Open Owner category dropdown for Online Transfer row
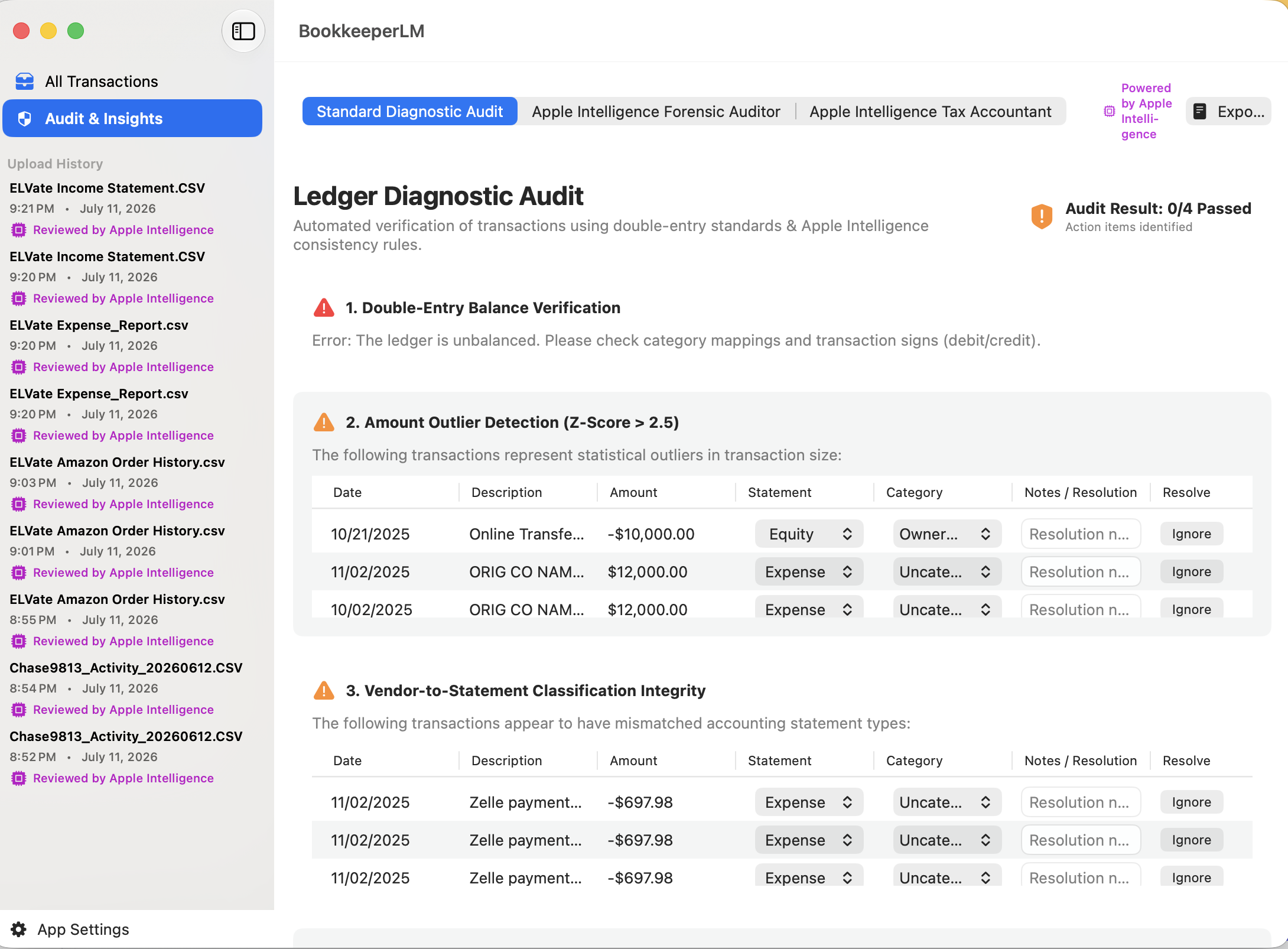Viewport: 1288px width, 949px height. 947,534
